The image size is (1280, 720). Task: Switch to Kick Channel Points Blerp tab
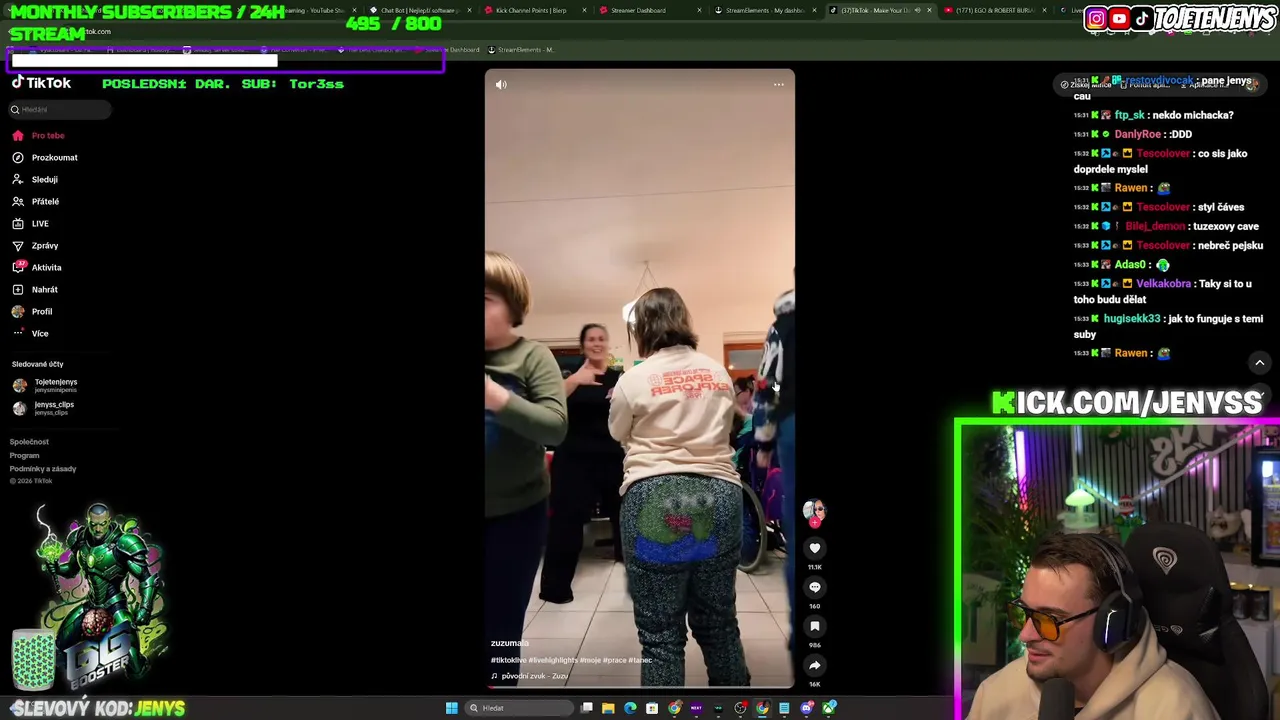pos(535,10)
